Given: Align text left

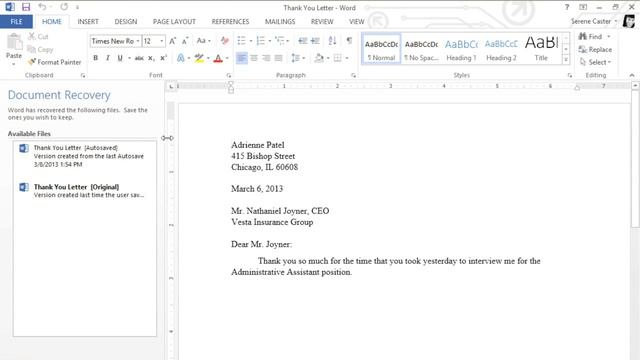Looking at the screenshot, I should pyautogui.click(x=242, y=58).
